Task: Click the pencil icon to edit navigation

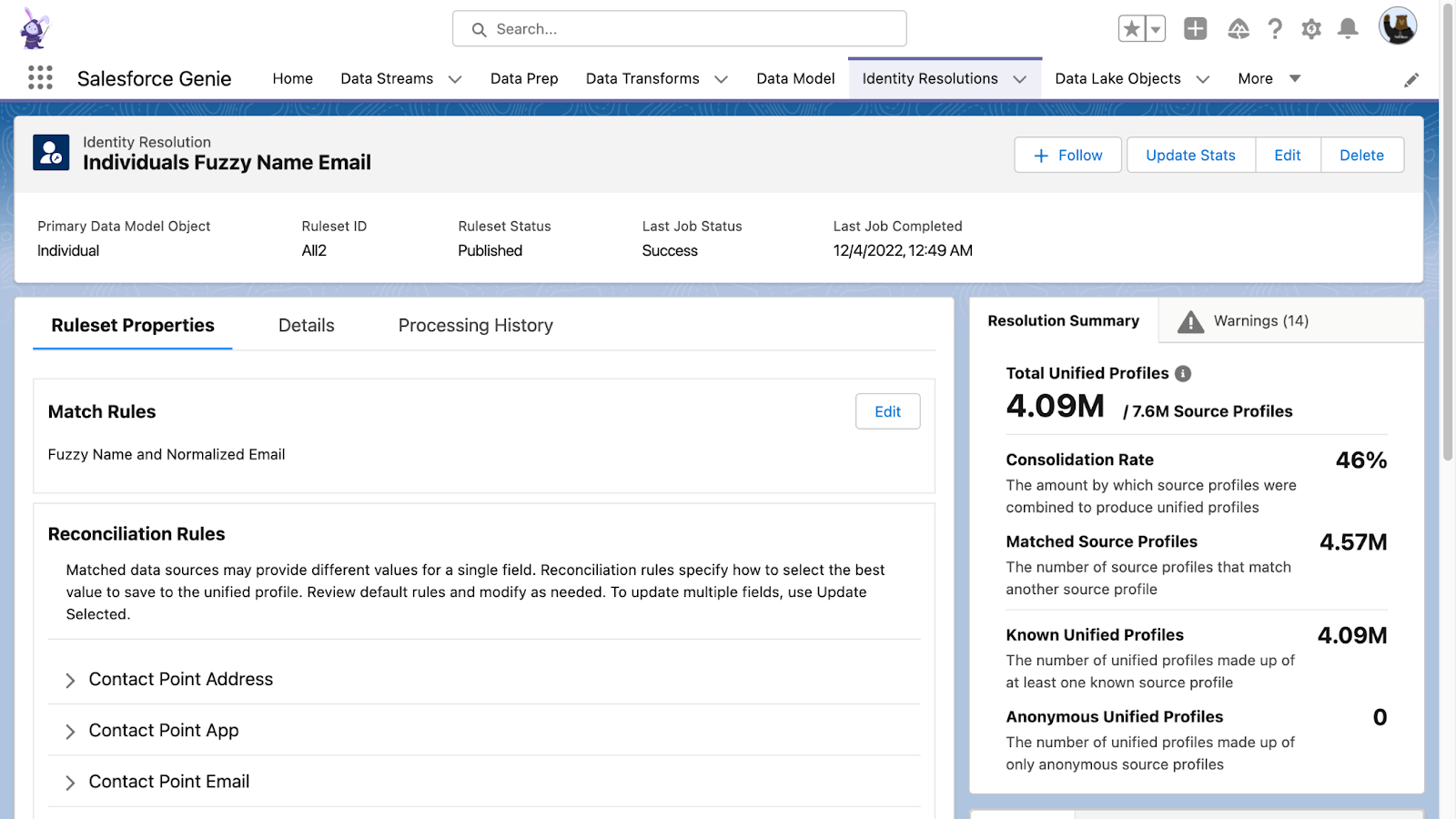Action: pyautogui.click(x=1410, y=80)
